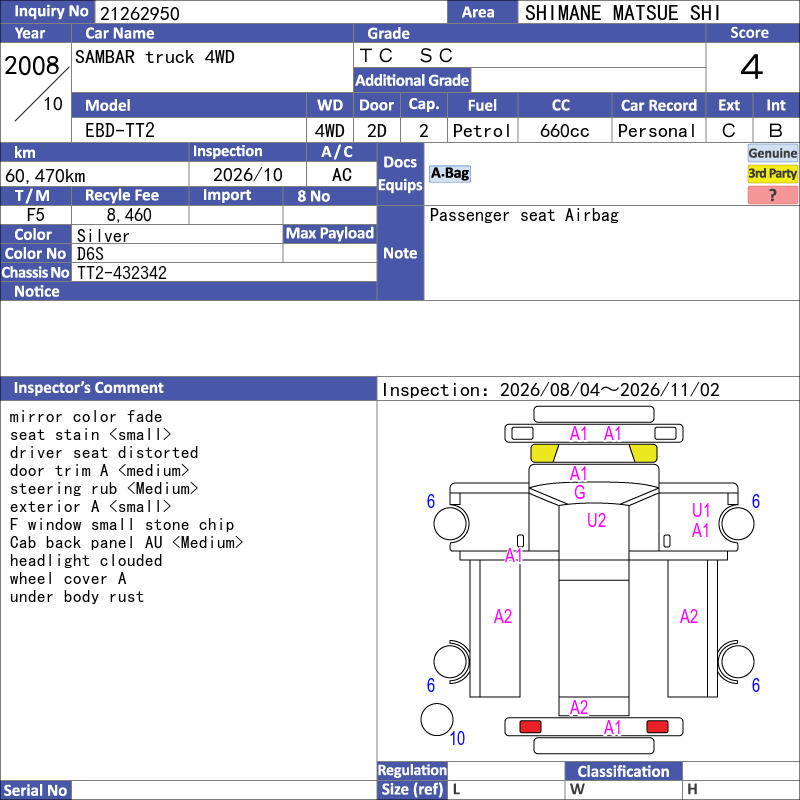This screenshot has width=800, height=800.
Task: Click the grade TC SC
Action: (406, 56)
